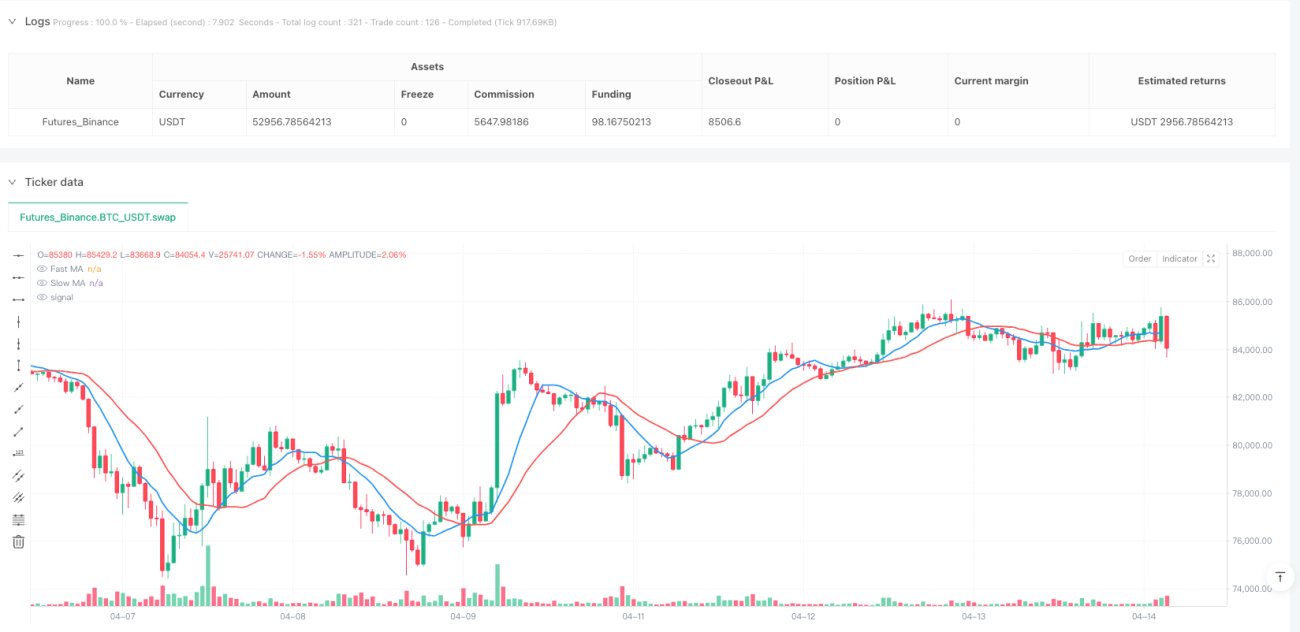Viewport: 1300px width, 632px height.
Task: Select the diagonal segment line tool
Action: (x=18, y=431)
